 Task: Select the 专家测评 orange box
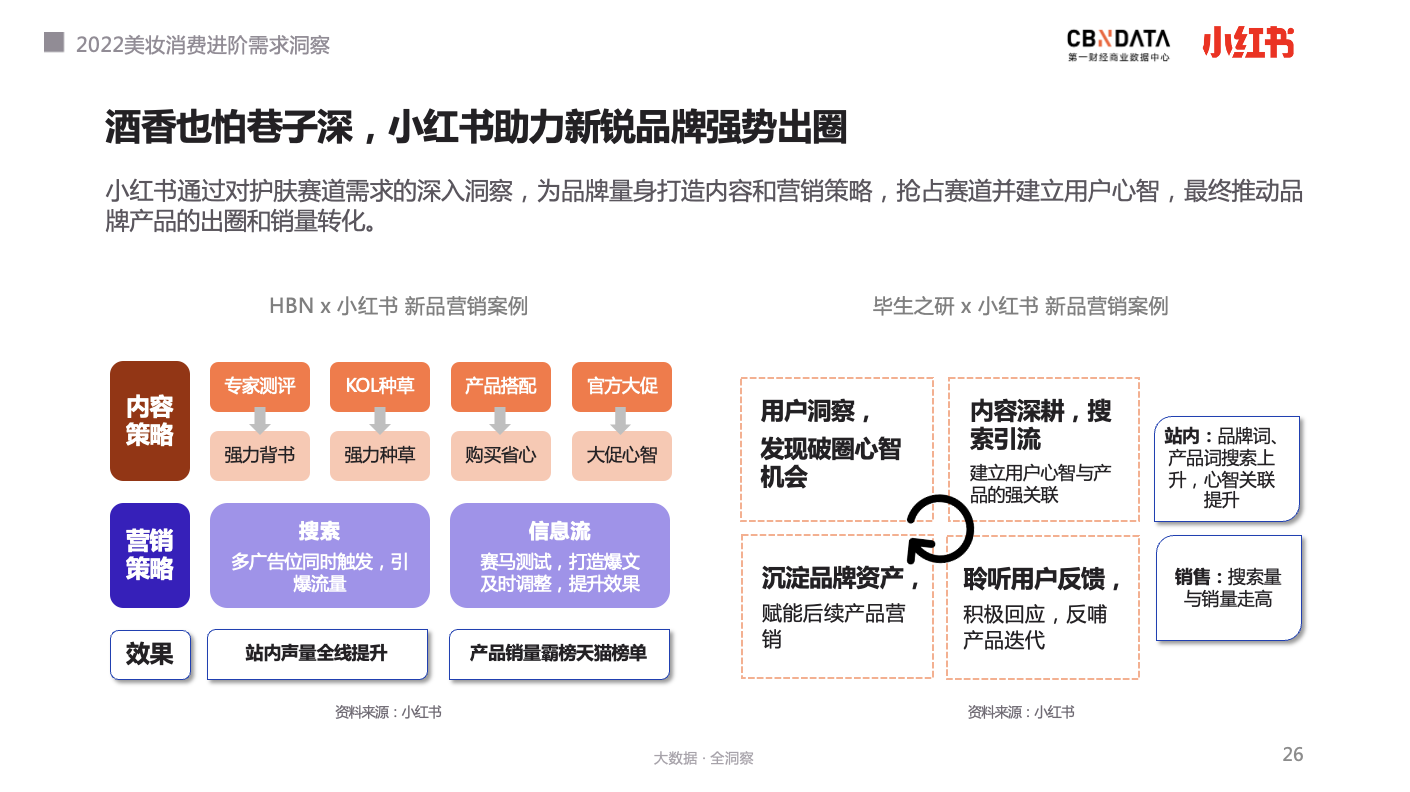point(260,386)
